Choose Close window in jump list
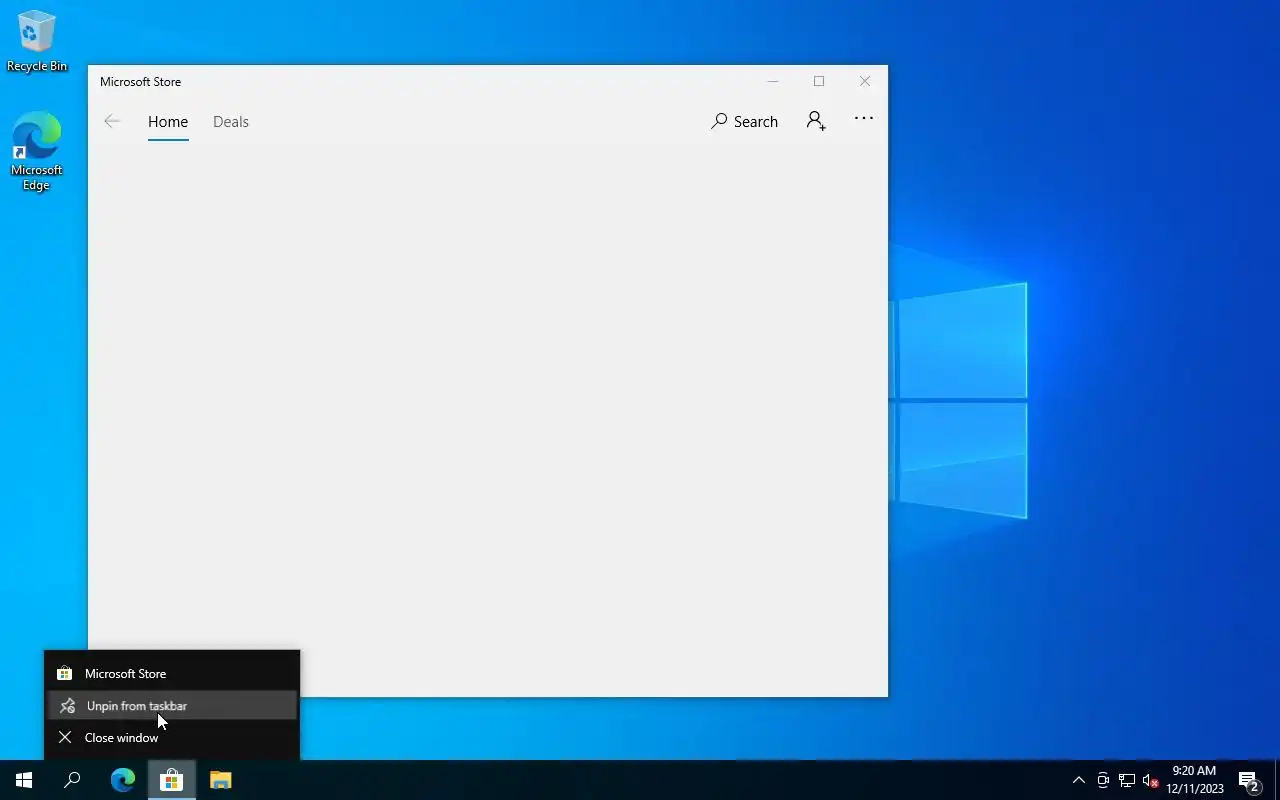The height and width of the screenshot is (800, 1280). [x=172, y=738]
